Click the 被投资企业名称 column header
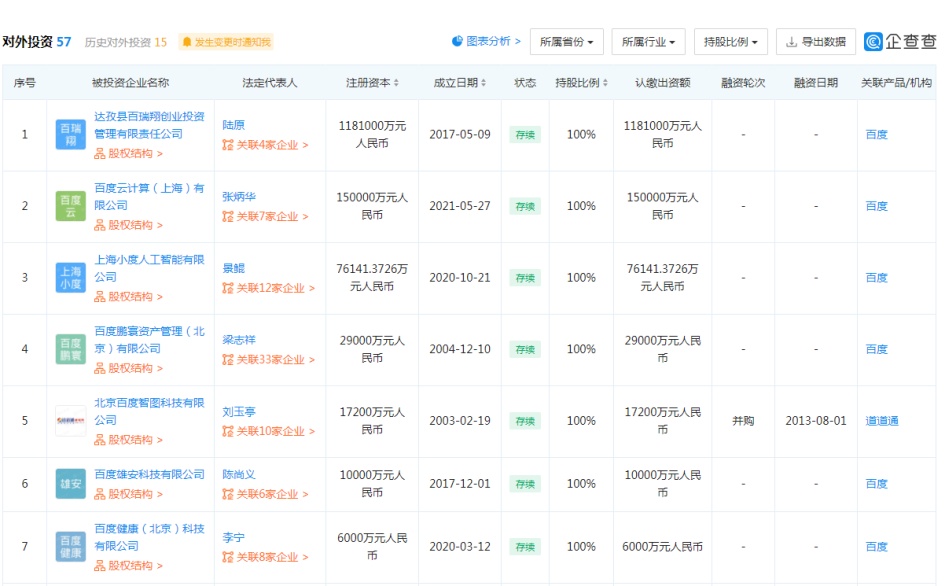 (130, 83)
